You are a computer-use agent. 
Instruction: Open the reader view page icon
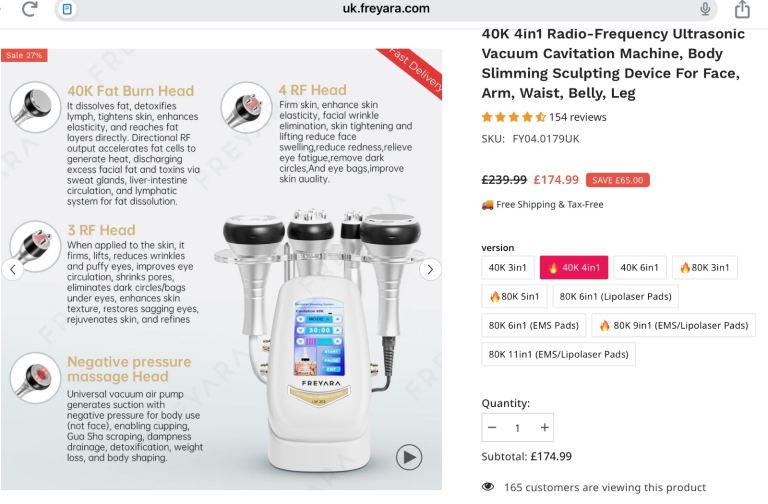point(68,9)
